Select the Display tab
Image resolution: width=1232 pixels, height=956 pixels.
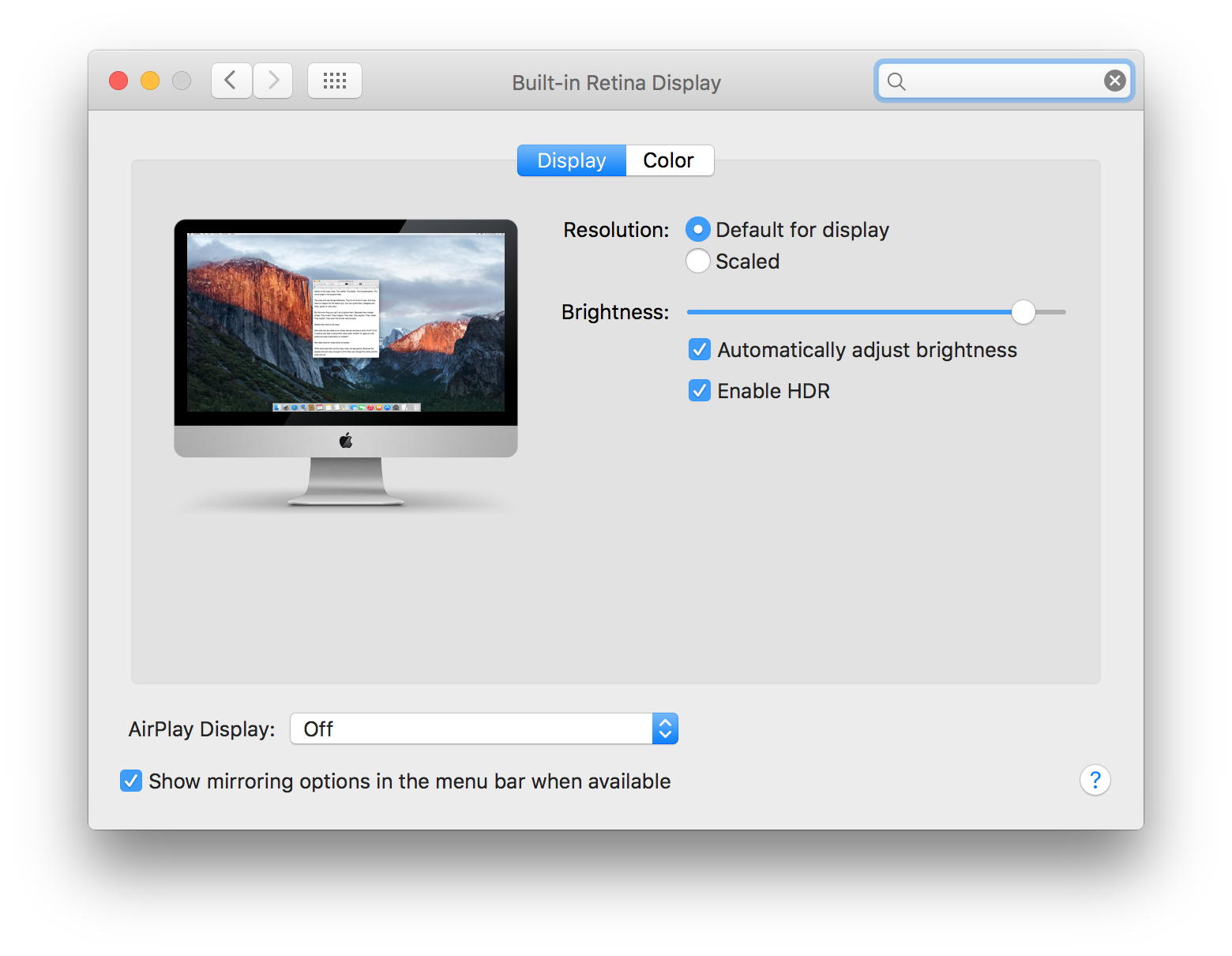[570, 160]
